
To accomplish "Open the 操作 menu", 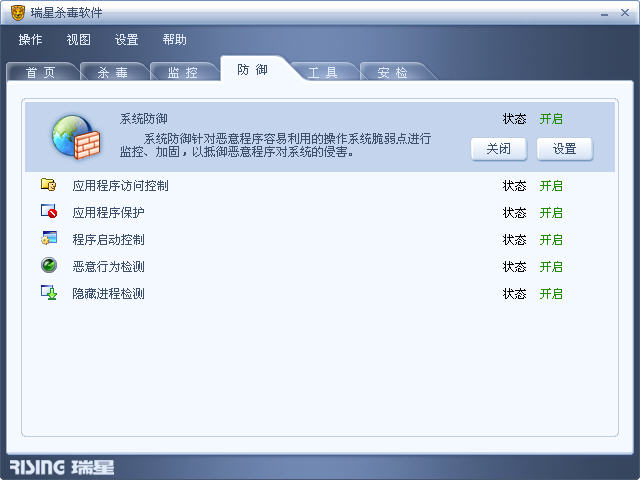I will [x=30, y=40].
